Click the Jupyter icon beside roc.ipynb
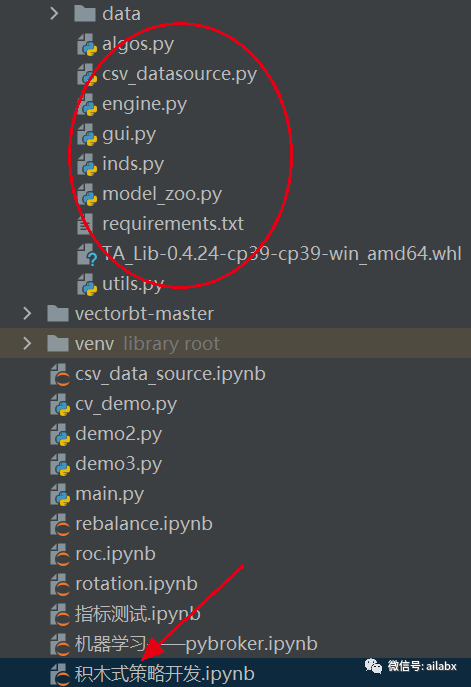The height and width of the screenshot is (687, 471). coord(60,555)
